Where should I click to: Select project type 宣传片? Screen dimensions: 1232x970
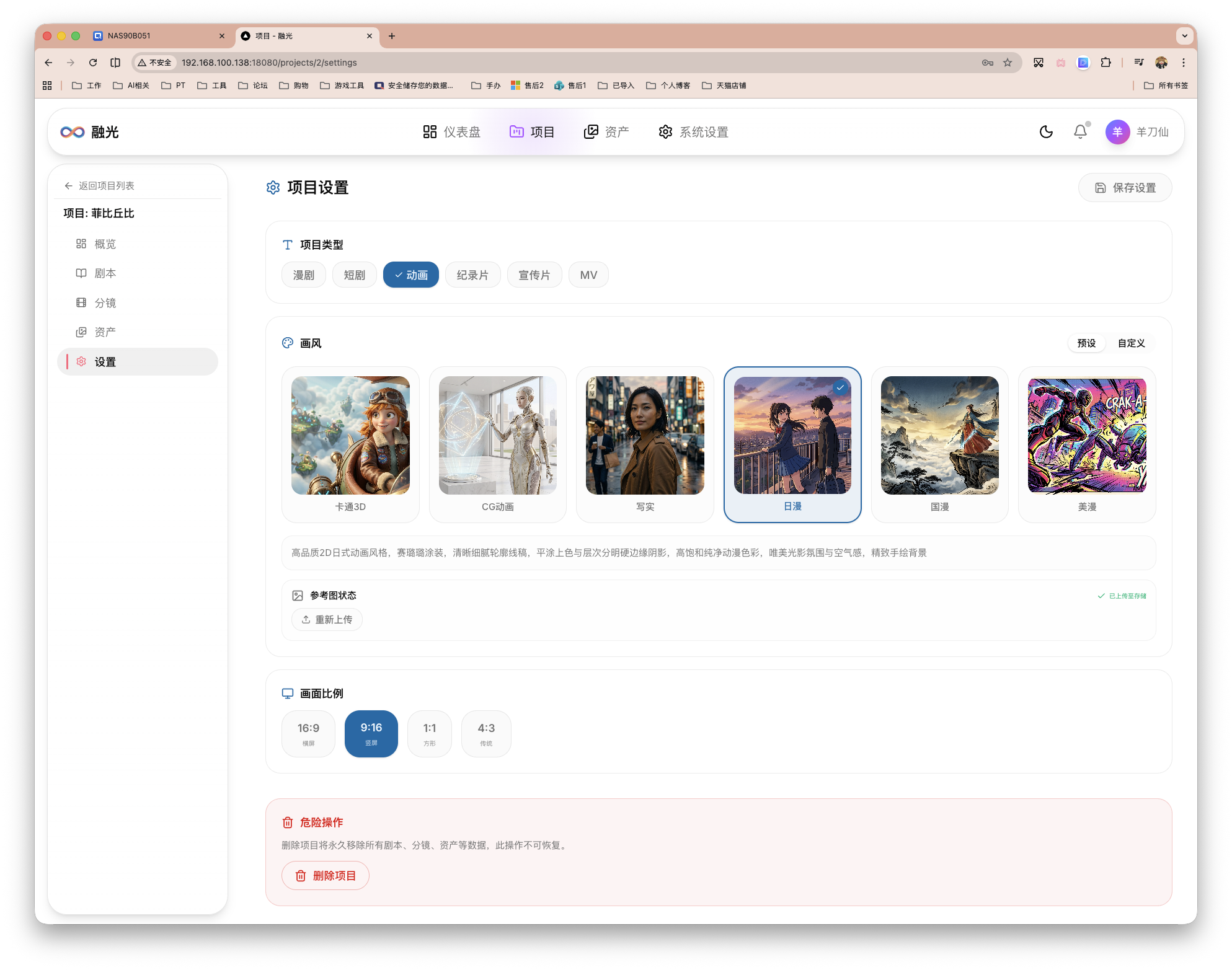point(534,275)
